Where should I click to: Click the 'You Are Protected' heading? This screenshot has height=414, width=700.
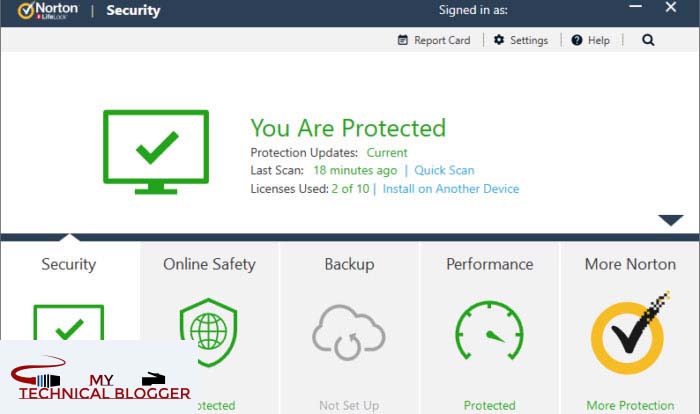(x=348, y=128)
